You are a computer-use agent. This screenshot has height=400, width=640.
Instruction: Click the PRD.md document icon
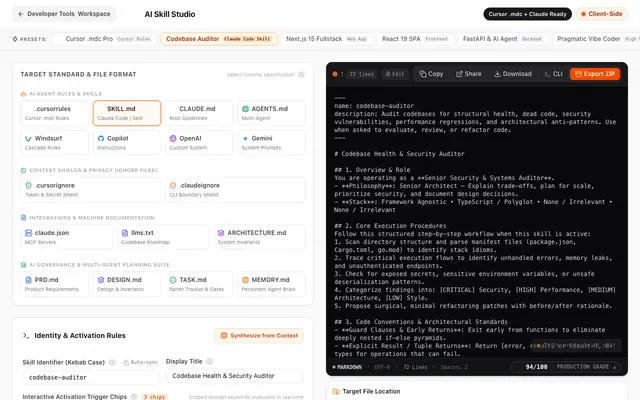(29, 280)
